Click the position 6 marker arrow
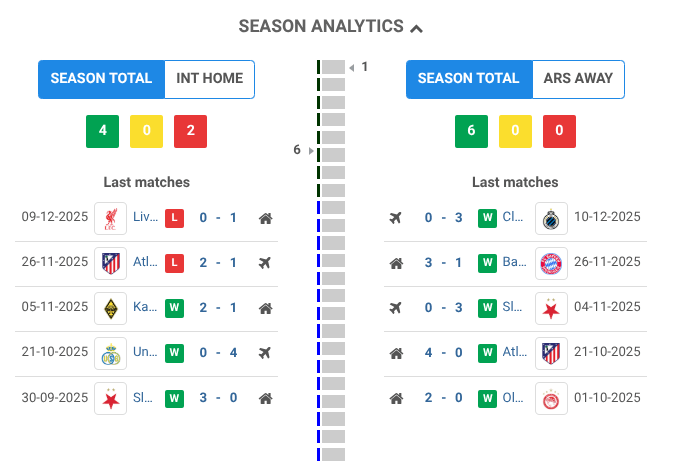 coord(311,151)
